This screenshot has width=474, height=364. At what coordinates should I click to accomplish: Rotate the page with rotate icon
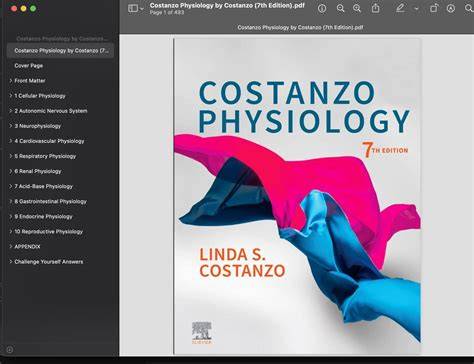pos(433,8)
